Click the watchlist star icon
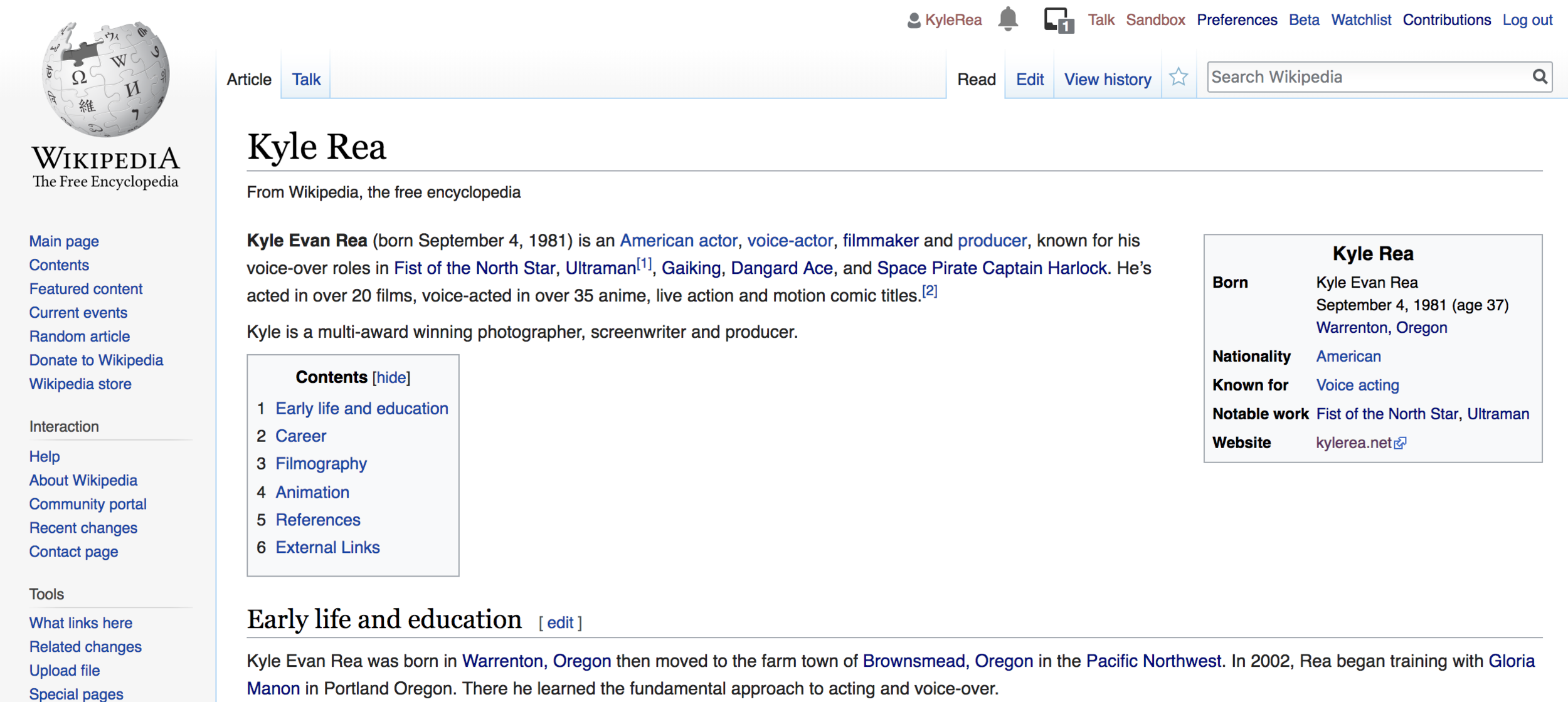The image size is (1568, 702). [x=1178, y=77]
